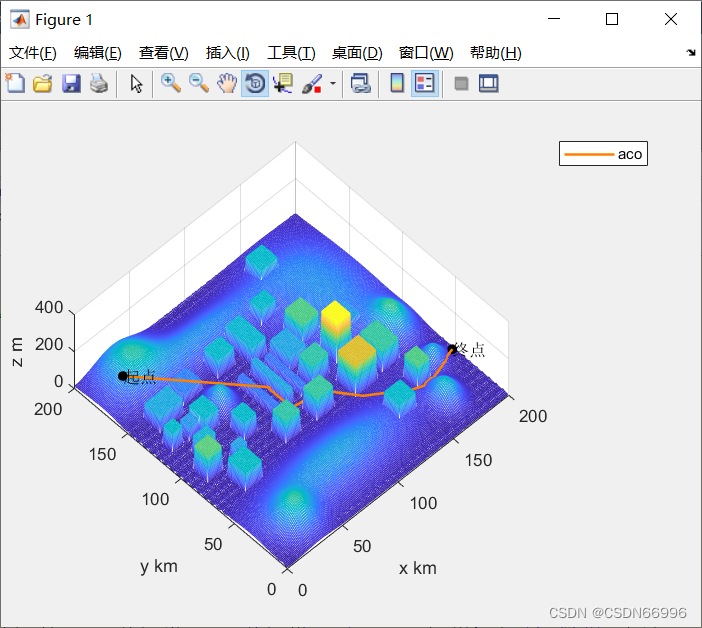Minimize the Figure 1 window
Viewport: 702px width, 628px height.
(554, 19)
